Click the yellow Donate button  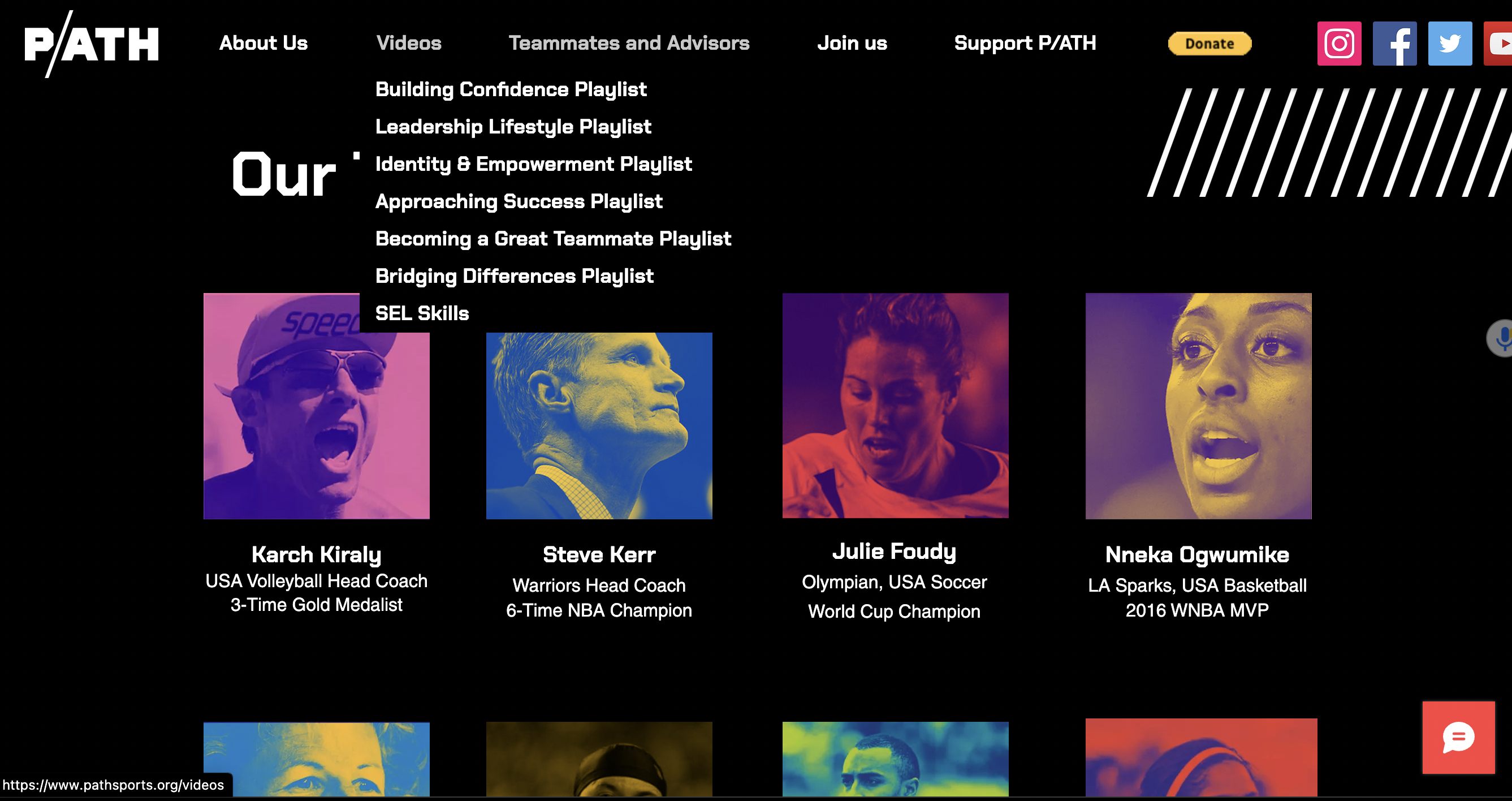click(1209, 44)
